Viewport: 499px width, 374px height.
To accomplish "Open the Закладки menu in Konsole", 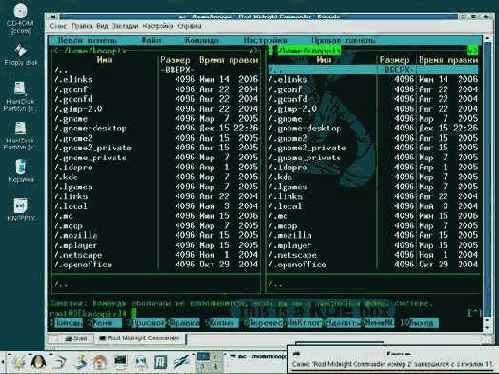I will [x=125, y=26].
